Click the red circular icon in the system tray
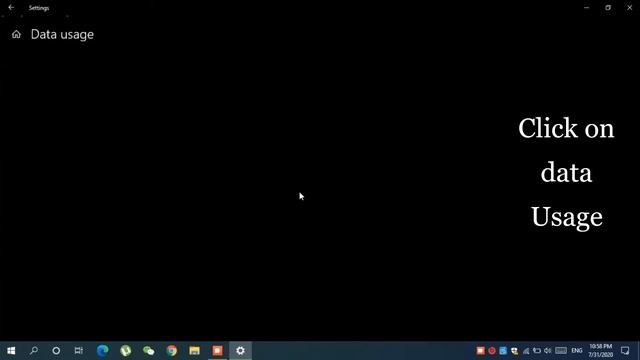 [492, 351]
